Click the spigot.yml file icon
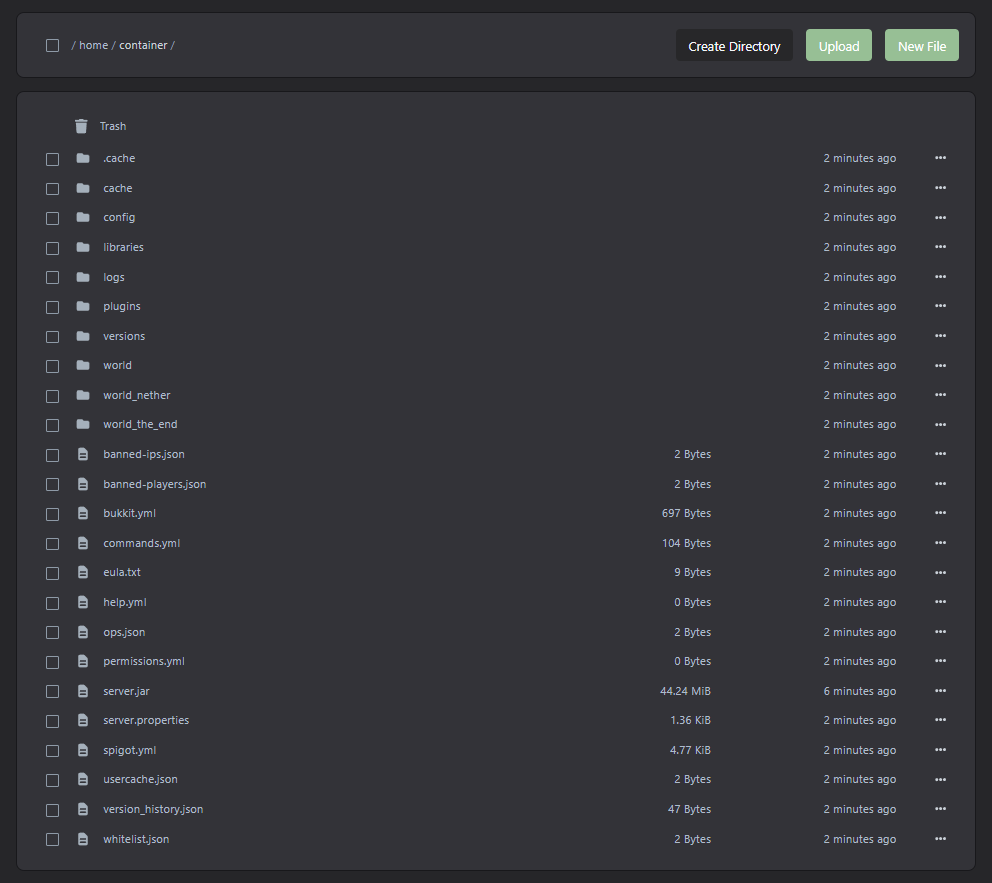Screen dimensions: 992x883 point(83,750)
